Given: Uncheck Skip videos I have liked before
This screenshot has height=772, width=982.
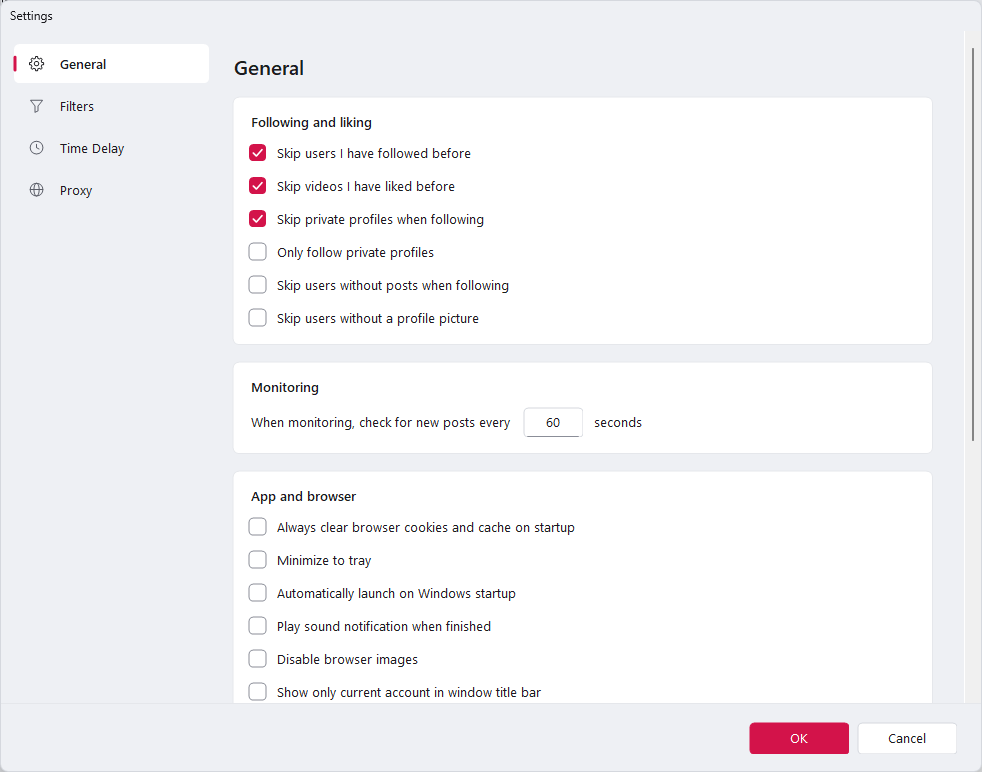Looking at the screenshot, I should pos(257,186).
